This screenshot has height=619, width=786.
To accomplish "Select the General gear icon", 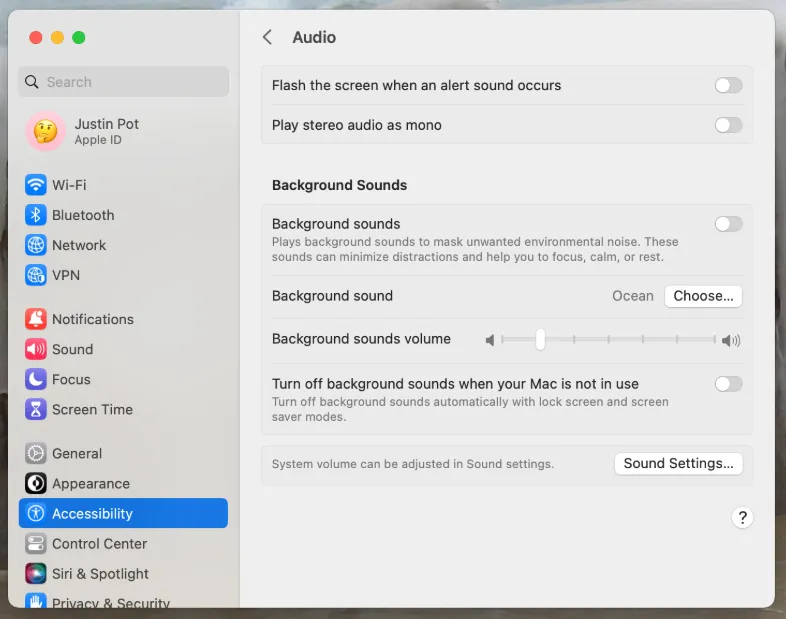I will pos(36,454).
